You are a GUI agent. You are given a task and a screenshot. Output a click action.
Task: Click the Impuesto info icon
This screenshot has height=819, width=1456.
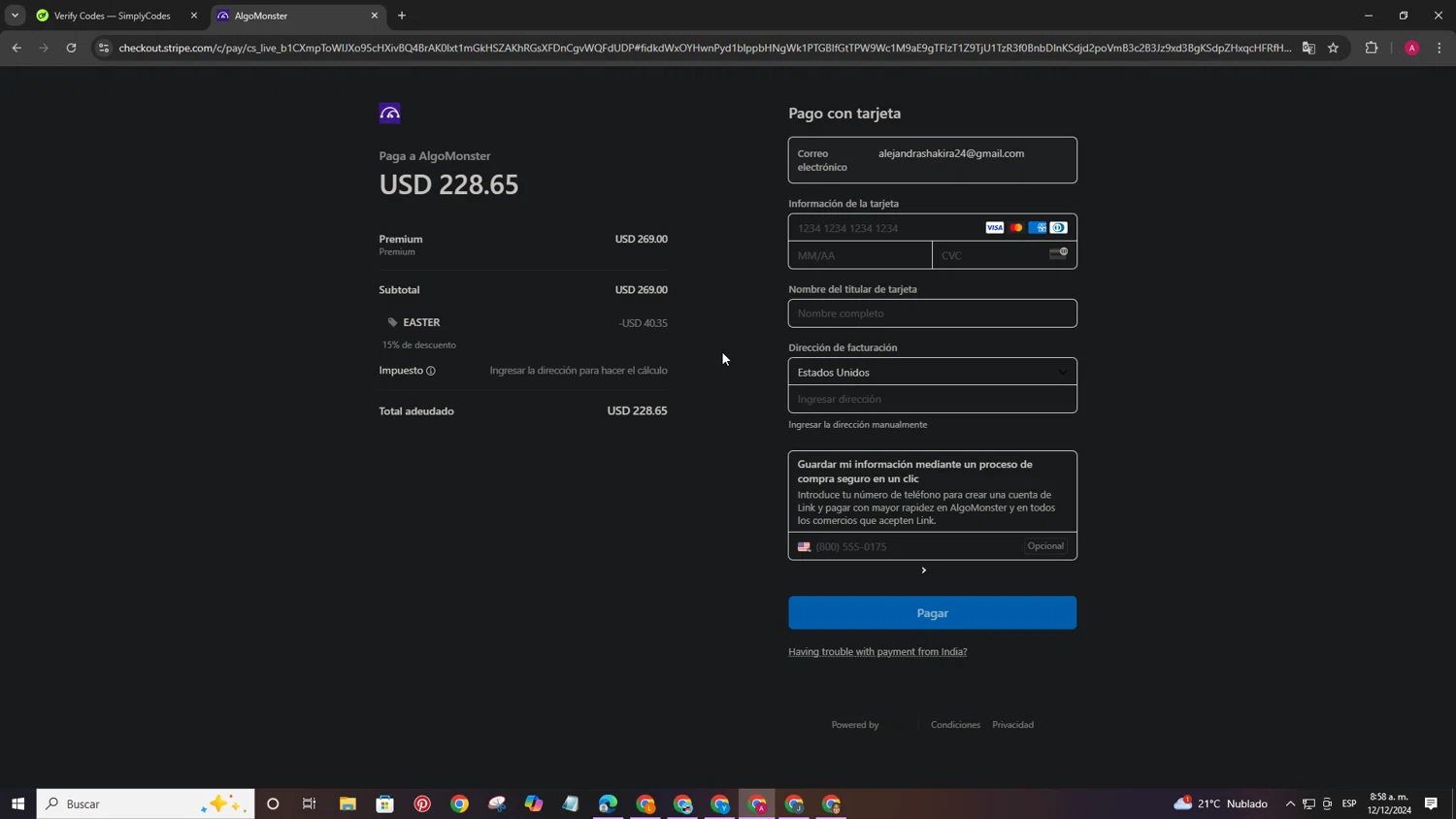click(x=431, y=371)
